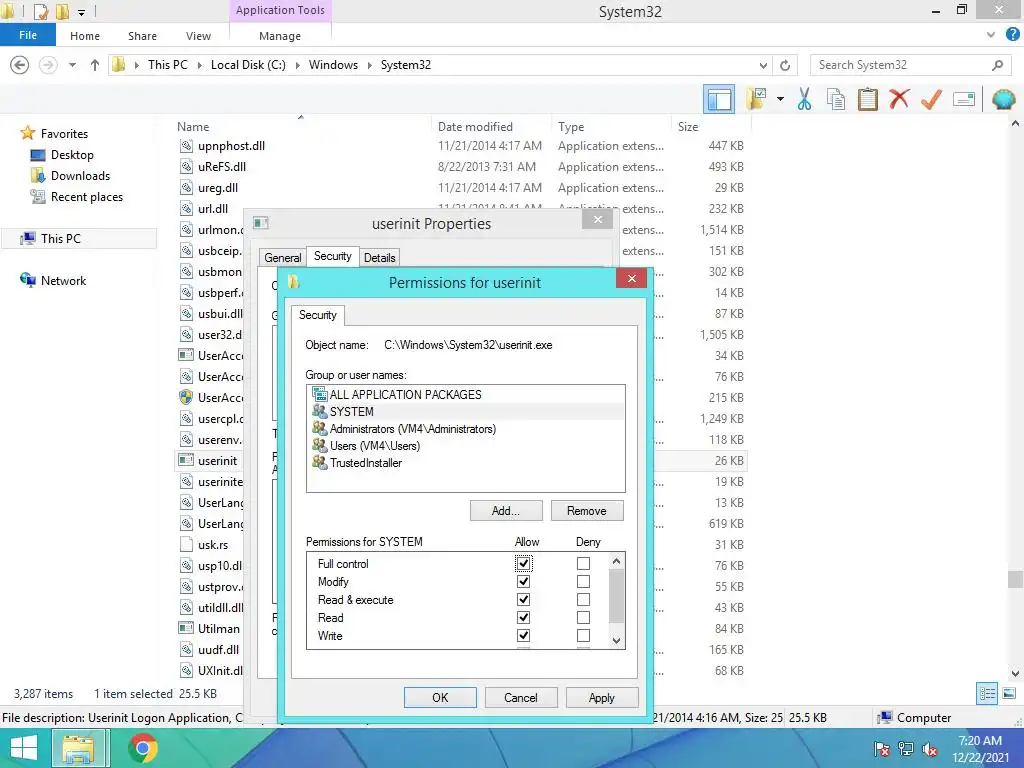Switch to Details tab in userinit Properties

coord(379,257)
